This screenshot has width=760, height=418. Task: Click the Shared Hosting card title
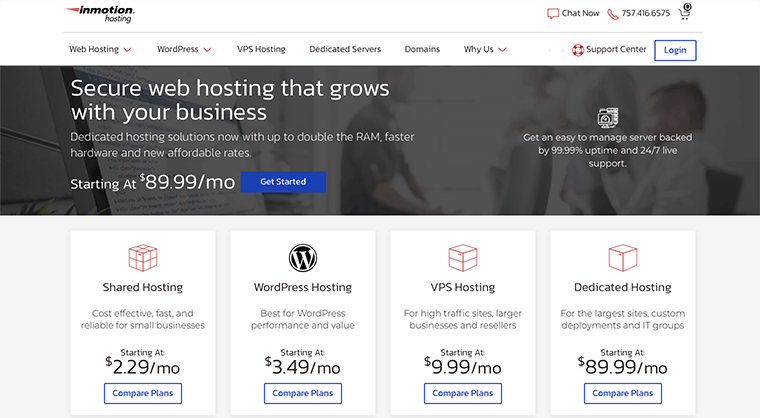[142, 287]
